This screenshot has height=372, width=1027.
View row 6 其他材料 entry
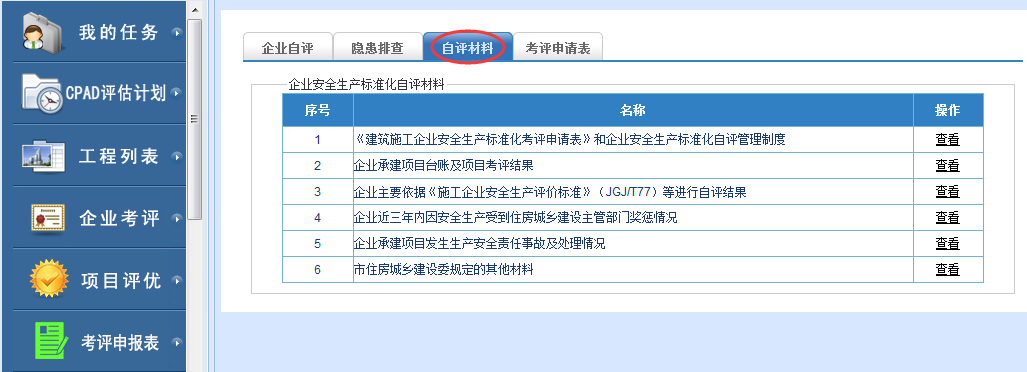[x=947, y=269]
